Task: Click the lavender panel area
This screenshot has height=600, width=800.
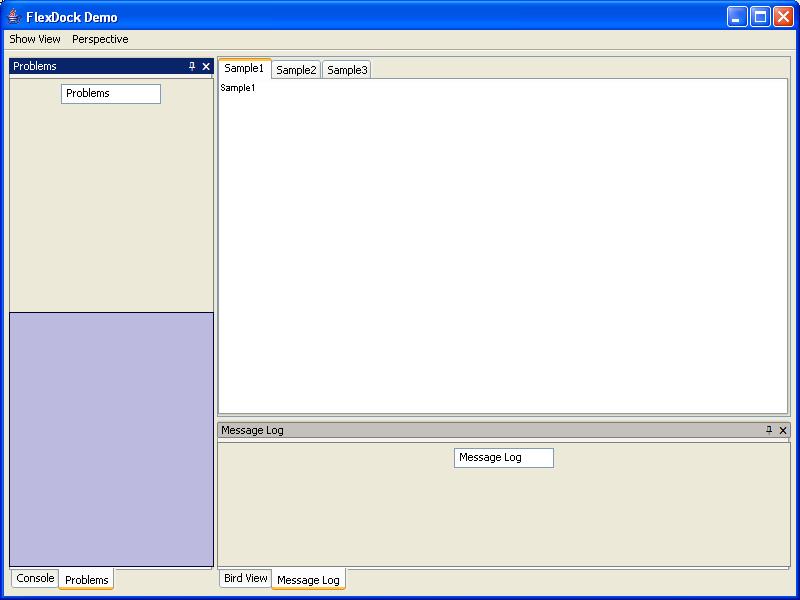Action: click(111, 439)
